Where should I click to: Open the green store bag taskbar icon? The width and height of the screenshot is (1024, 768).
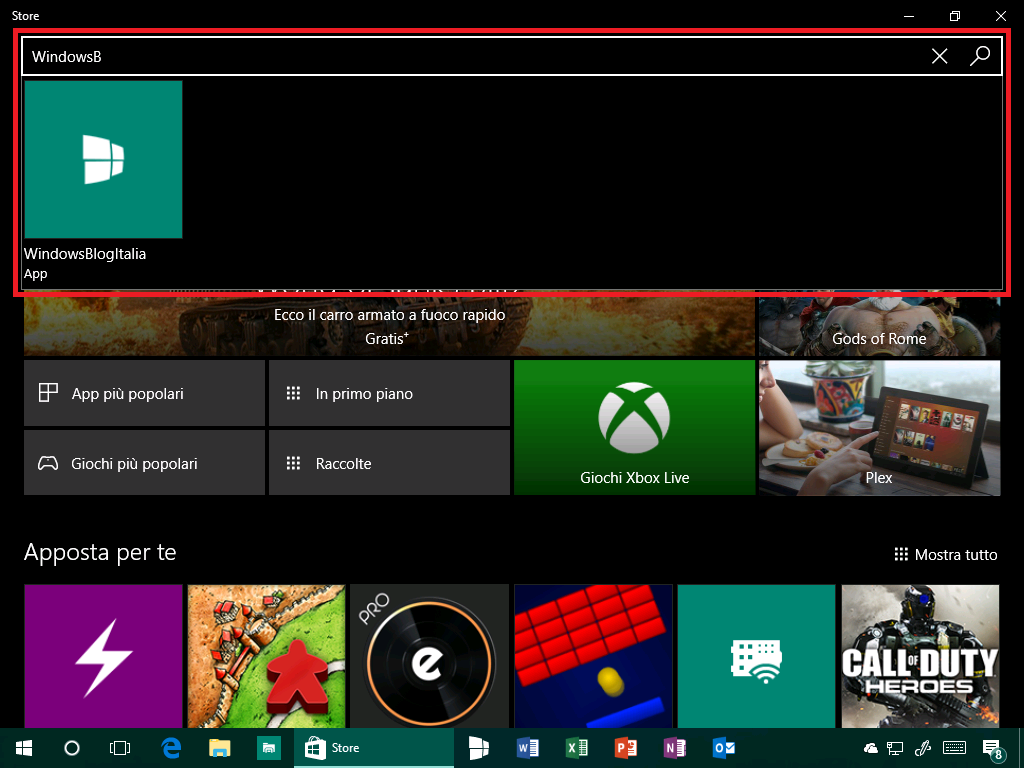[268, 748]
